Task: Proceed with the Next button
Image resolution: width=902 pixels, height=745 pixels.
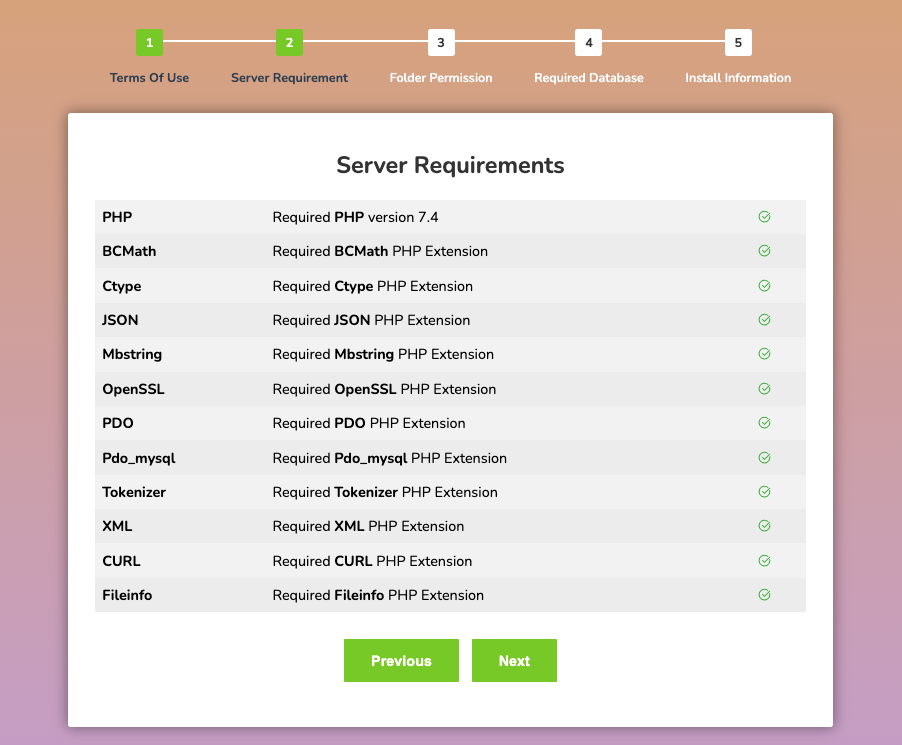Action: pos(514,660)
